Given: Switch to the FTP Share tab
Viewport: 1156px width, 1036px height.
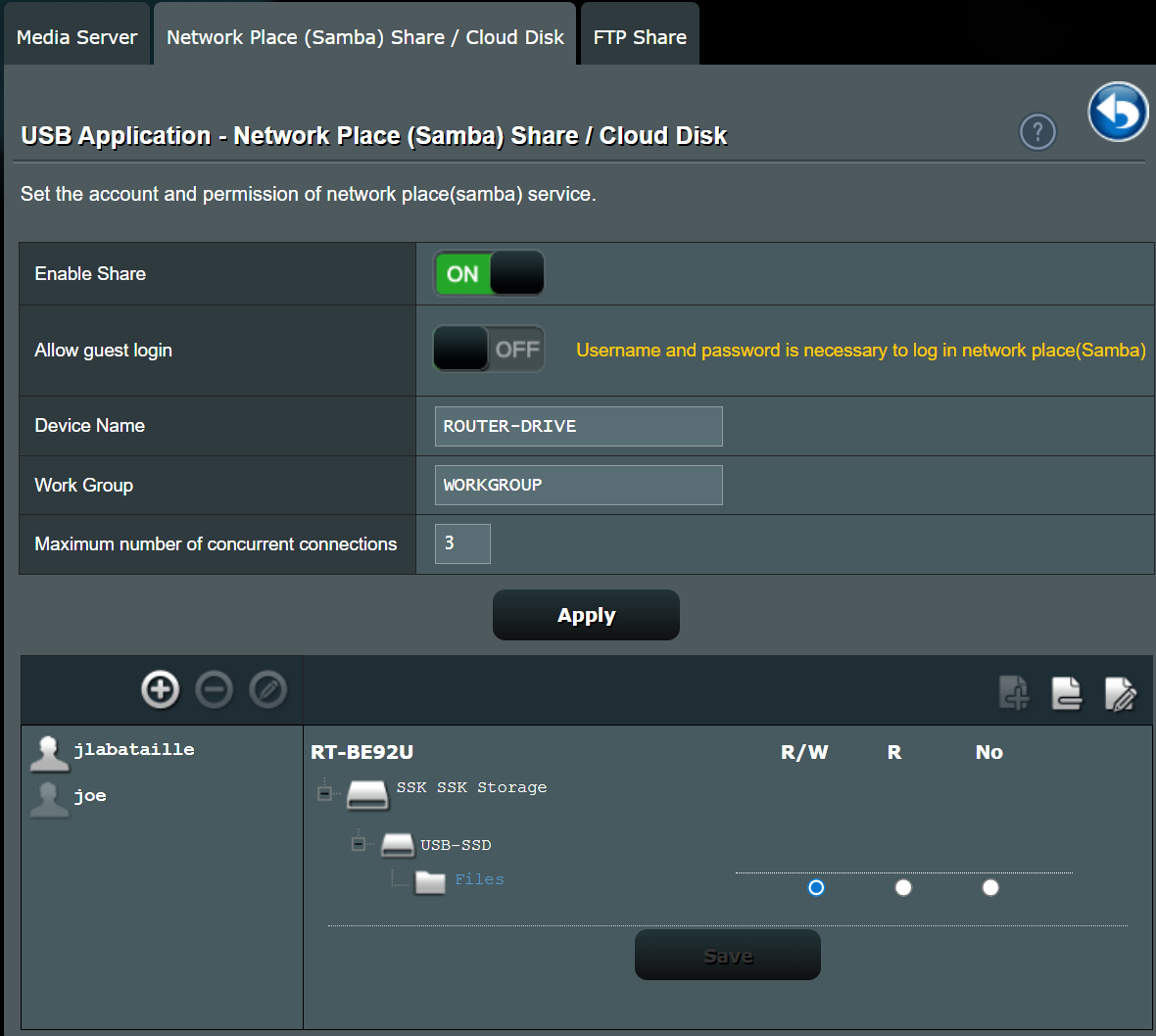Looking at the screenshot, I should point(640,35).
